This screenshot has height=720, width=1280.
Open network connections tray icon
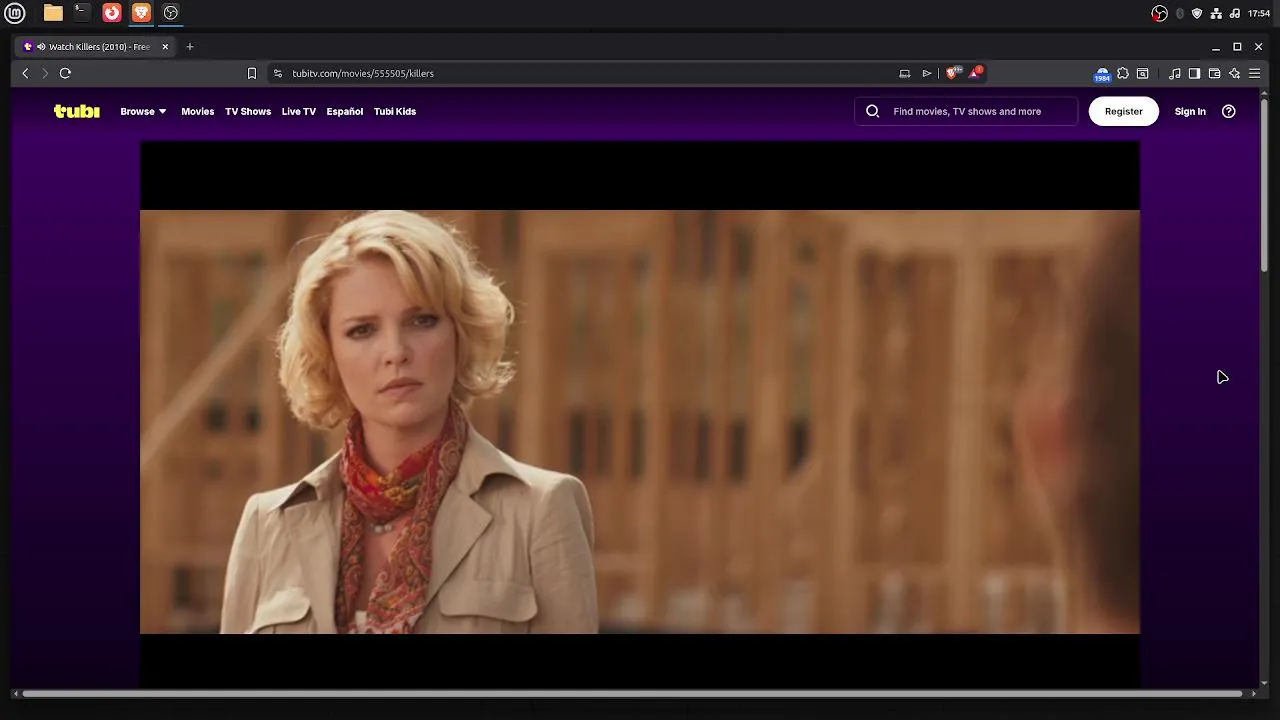(1216, 13)
